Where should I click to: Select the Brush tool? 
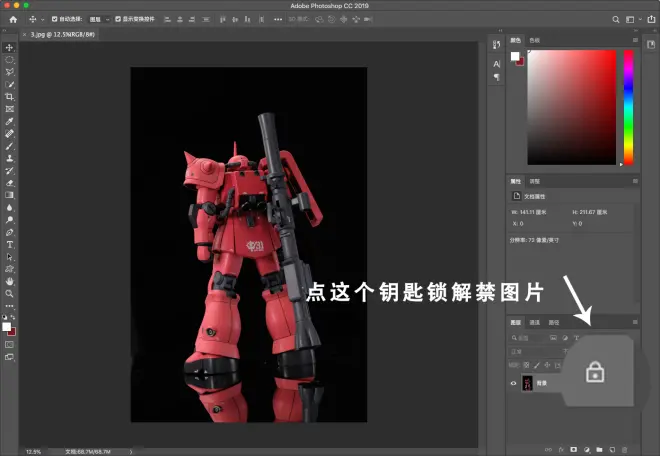[9, 146]
